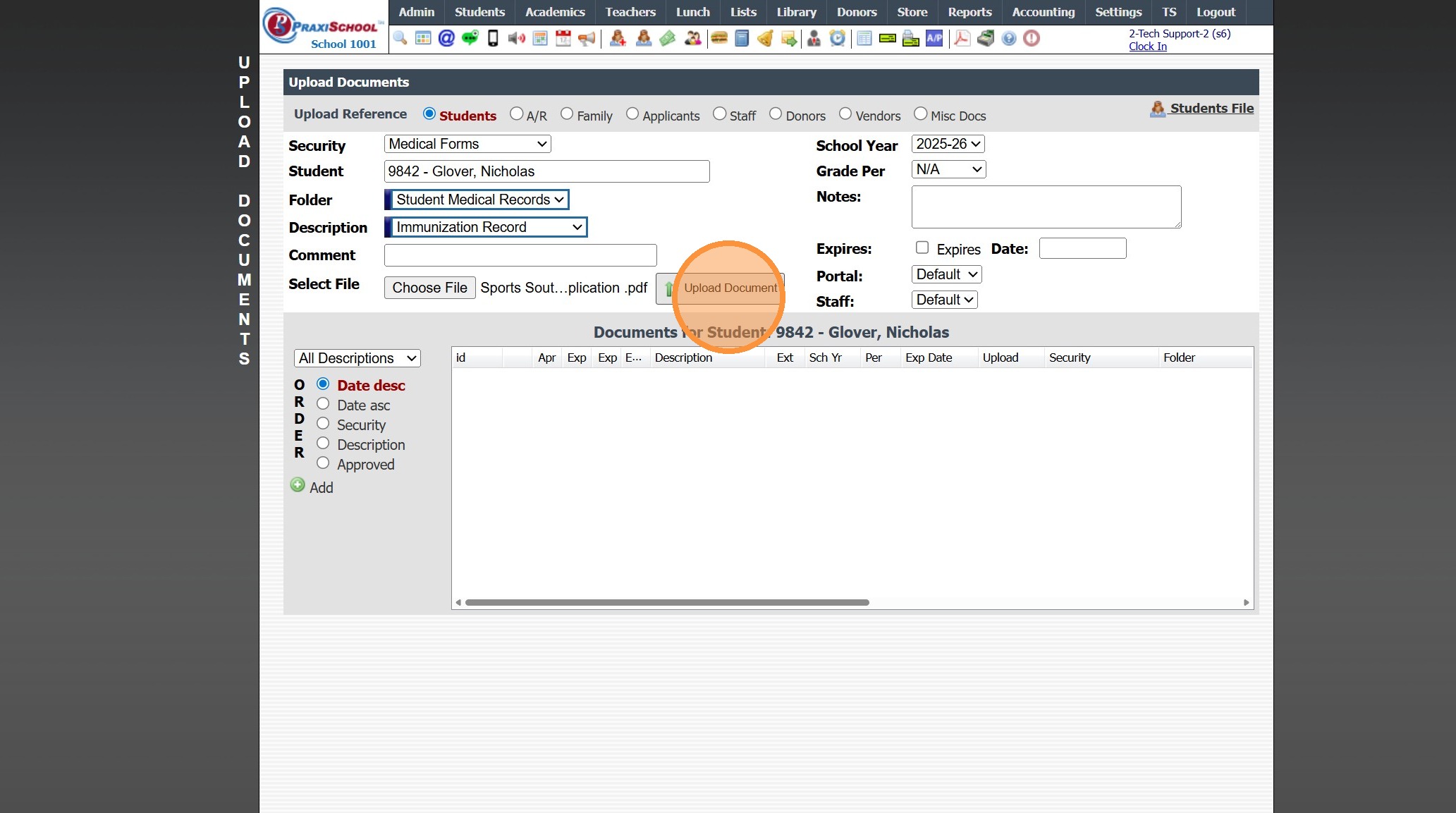Enable the Expires checkbox
Screen dimensions: 1456x813
(922, 247)
